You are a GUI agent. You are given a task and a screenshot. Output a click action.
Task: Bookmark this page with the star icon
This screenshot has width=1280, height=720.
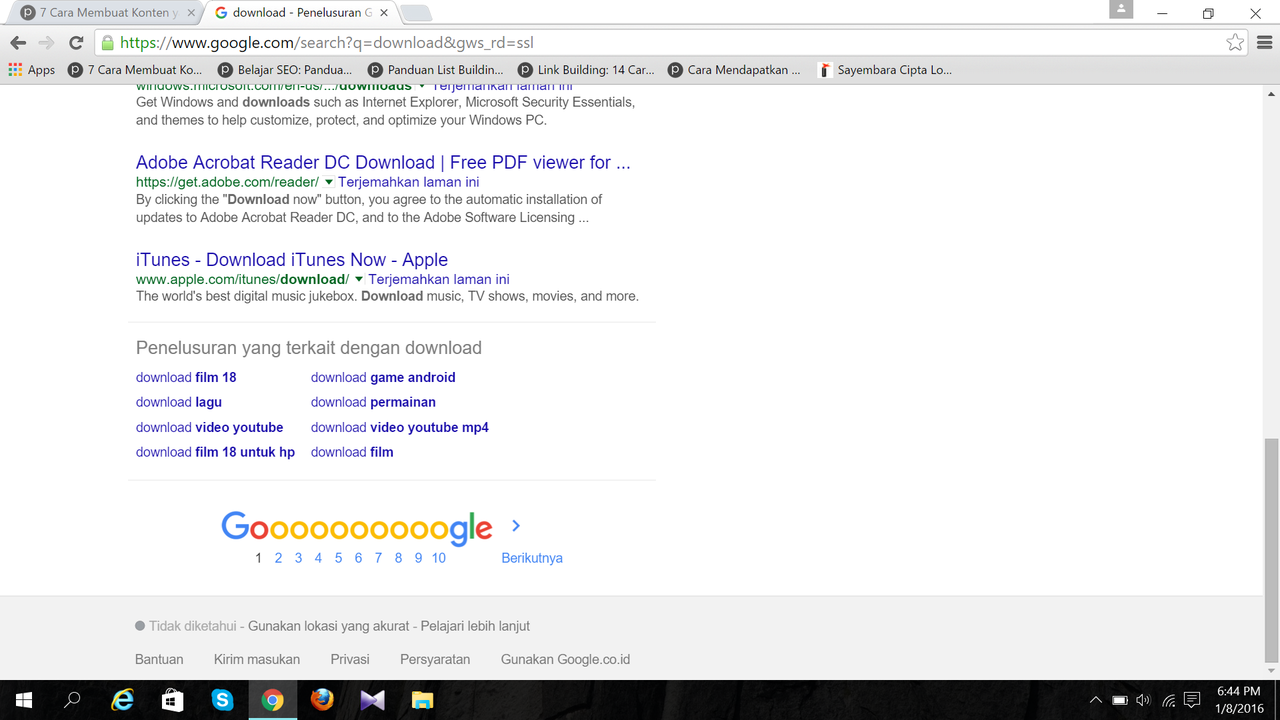1236,43
